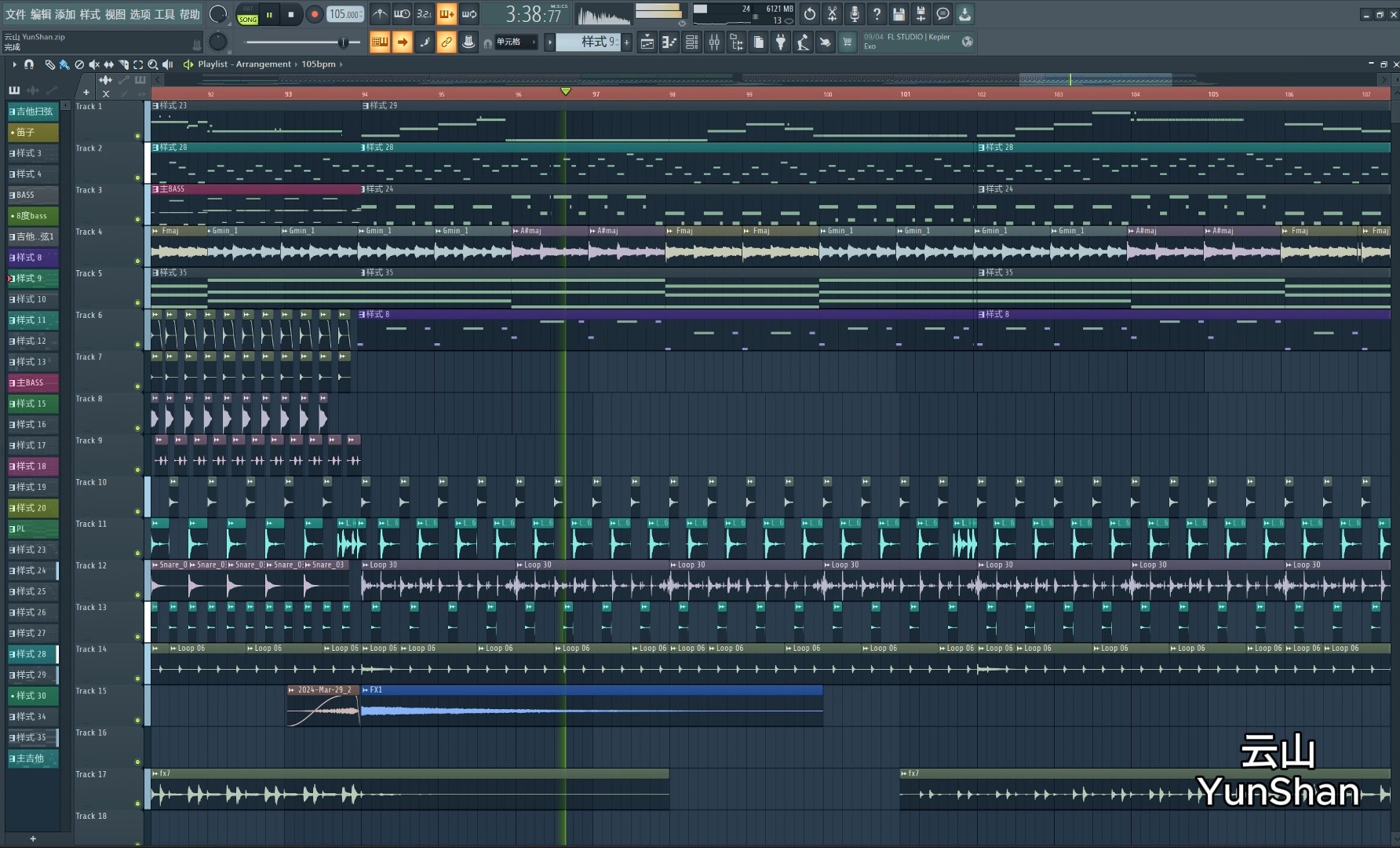Open pattern list arrow left of 样式 9
The width and height of the screenshot is (1400, 848).
tap(550, 42)
